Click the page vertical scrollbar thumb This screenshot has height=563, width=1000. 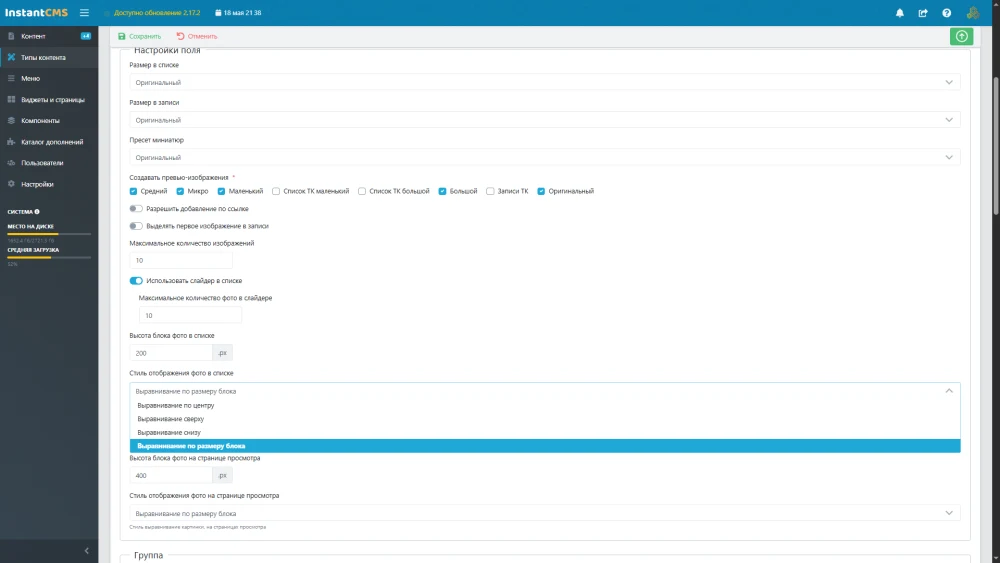[996, 147]
